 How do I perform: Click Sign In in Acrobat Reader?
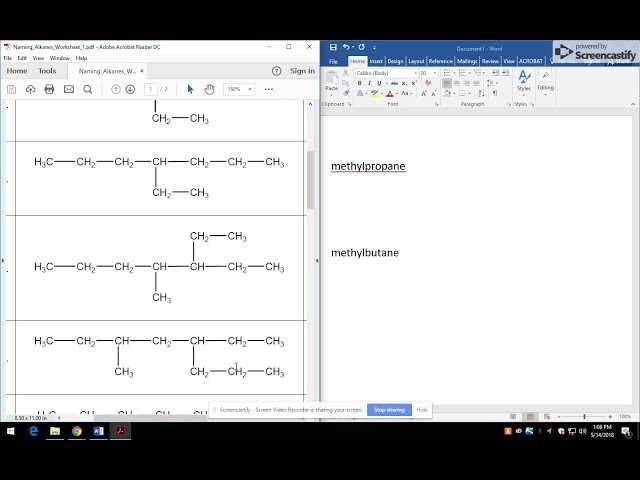coord(302,71)
